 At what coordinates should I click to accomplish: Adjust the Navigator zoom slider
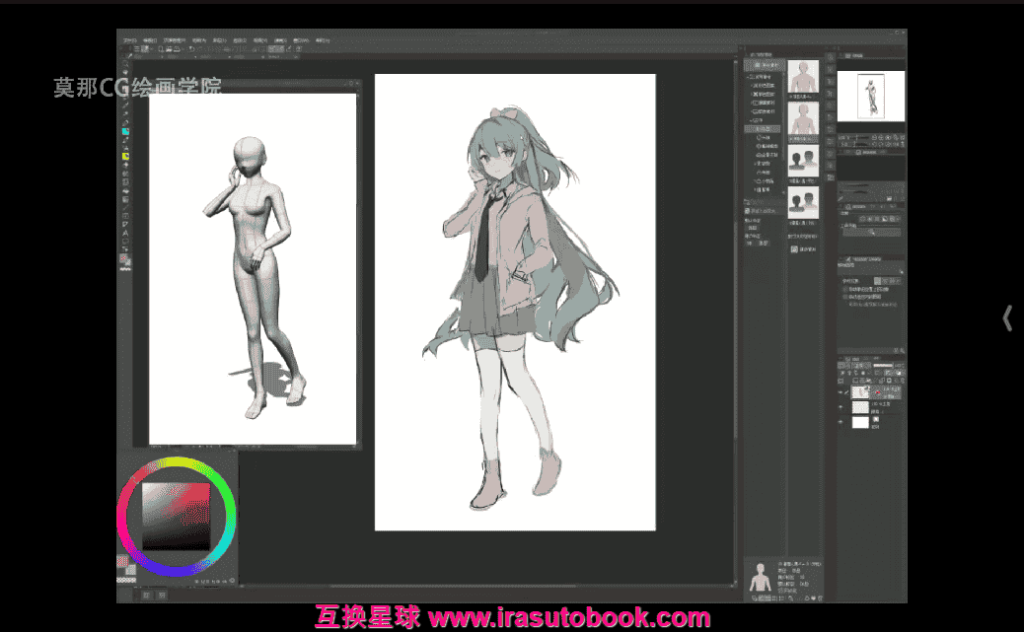click(x=857, y=138)
